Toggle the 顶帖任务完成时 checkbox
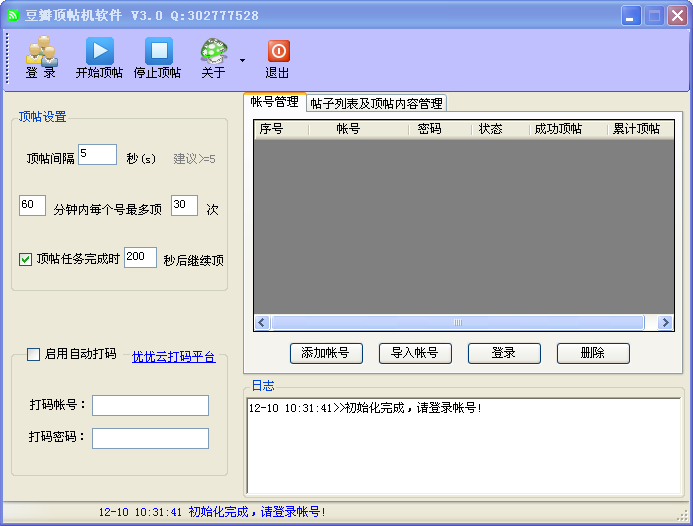 click(25, 259)
